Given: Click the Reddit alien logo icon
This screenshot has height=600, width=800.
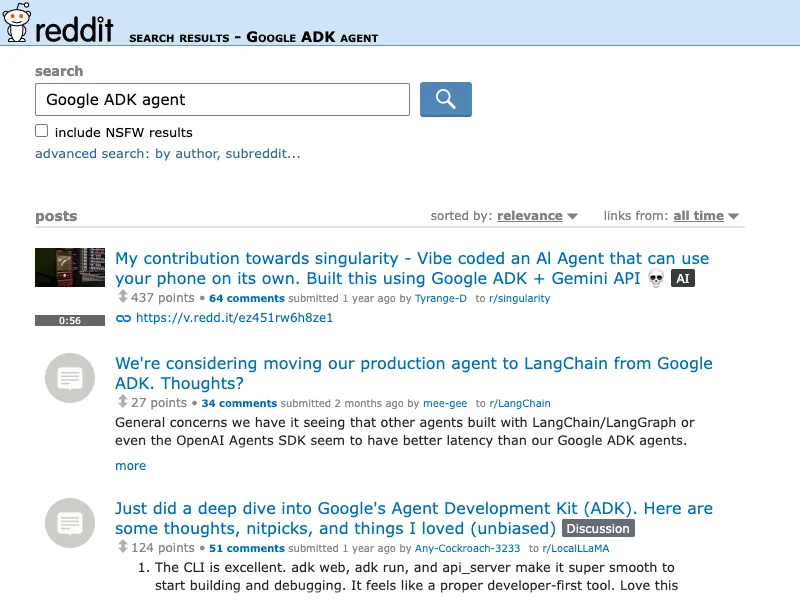Looking at the screenshot, I should click(16, 22).
